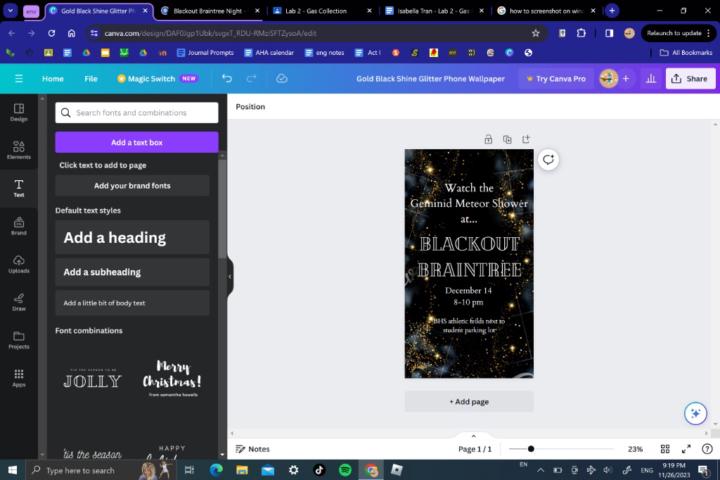Open the Notes panel

tap(253, 449)
